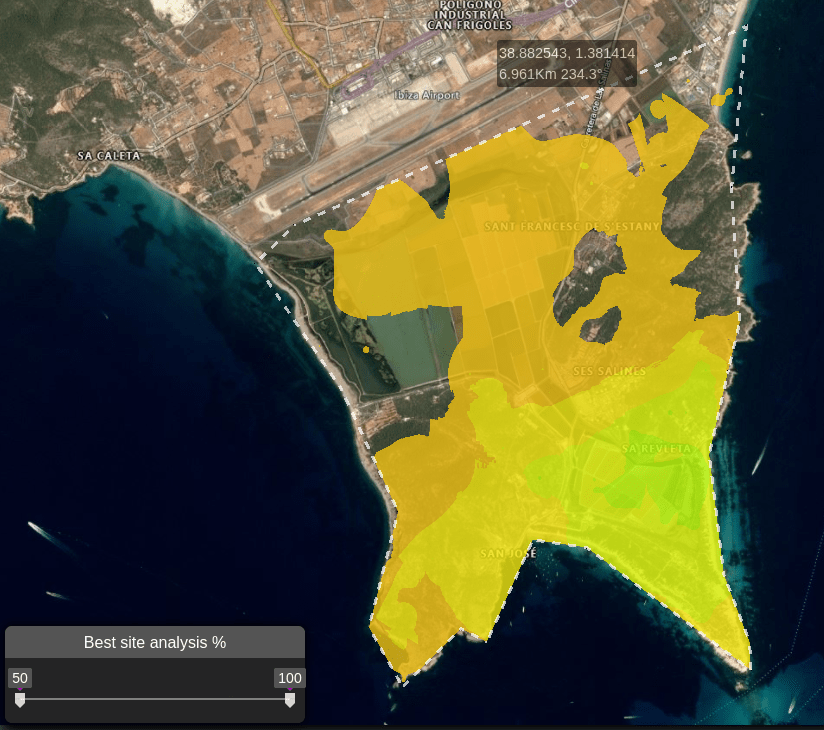The width and height of the screenshot is (824, 730).
Task: Click the left slider handle at 50
Action: (20, 700)
